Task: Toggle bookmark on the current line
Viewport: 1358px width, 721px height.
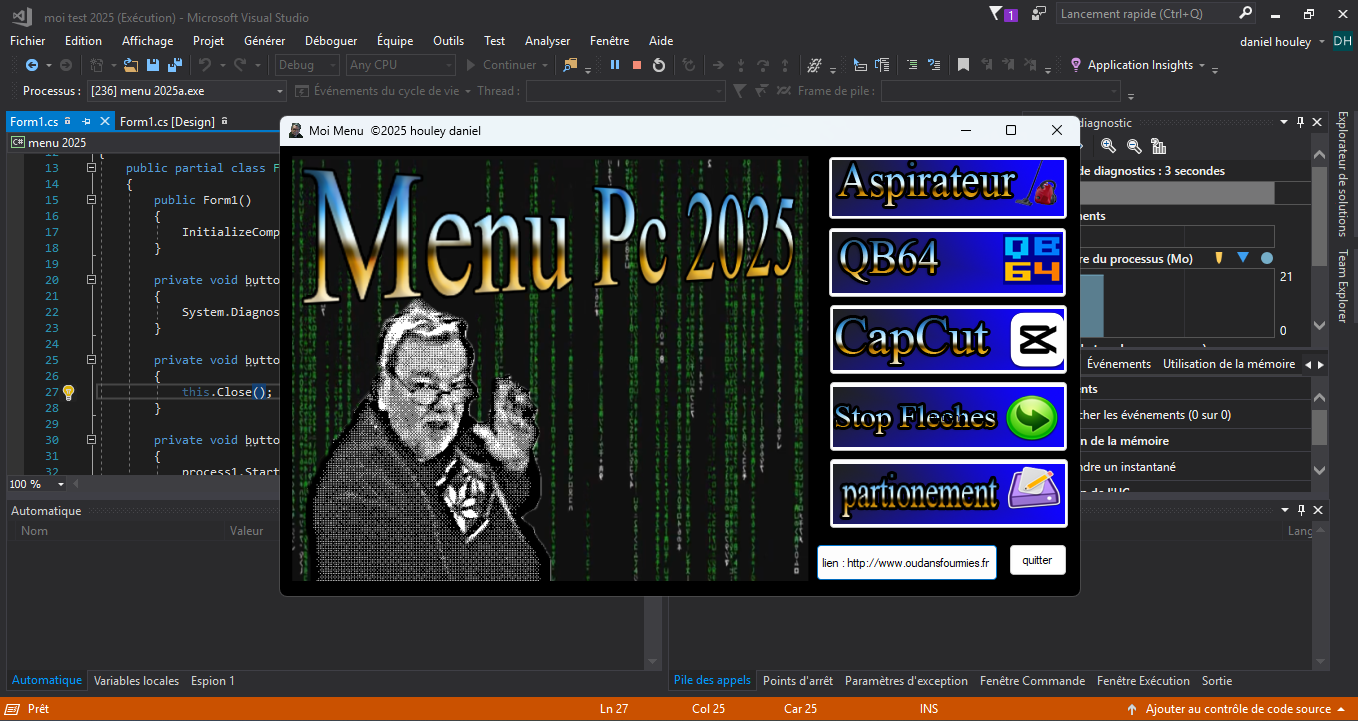Action: click(963, 65)
